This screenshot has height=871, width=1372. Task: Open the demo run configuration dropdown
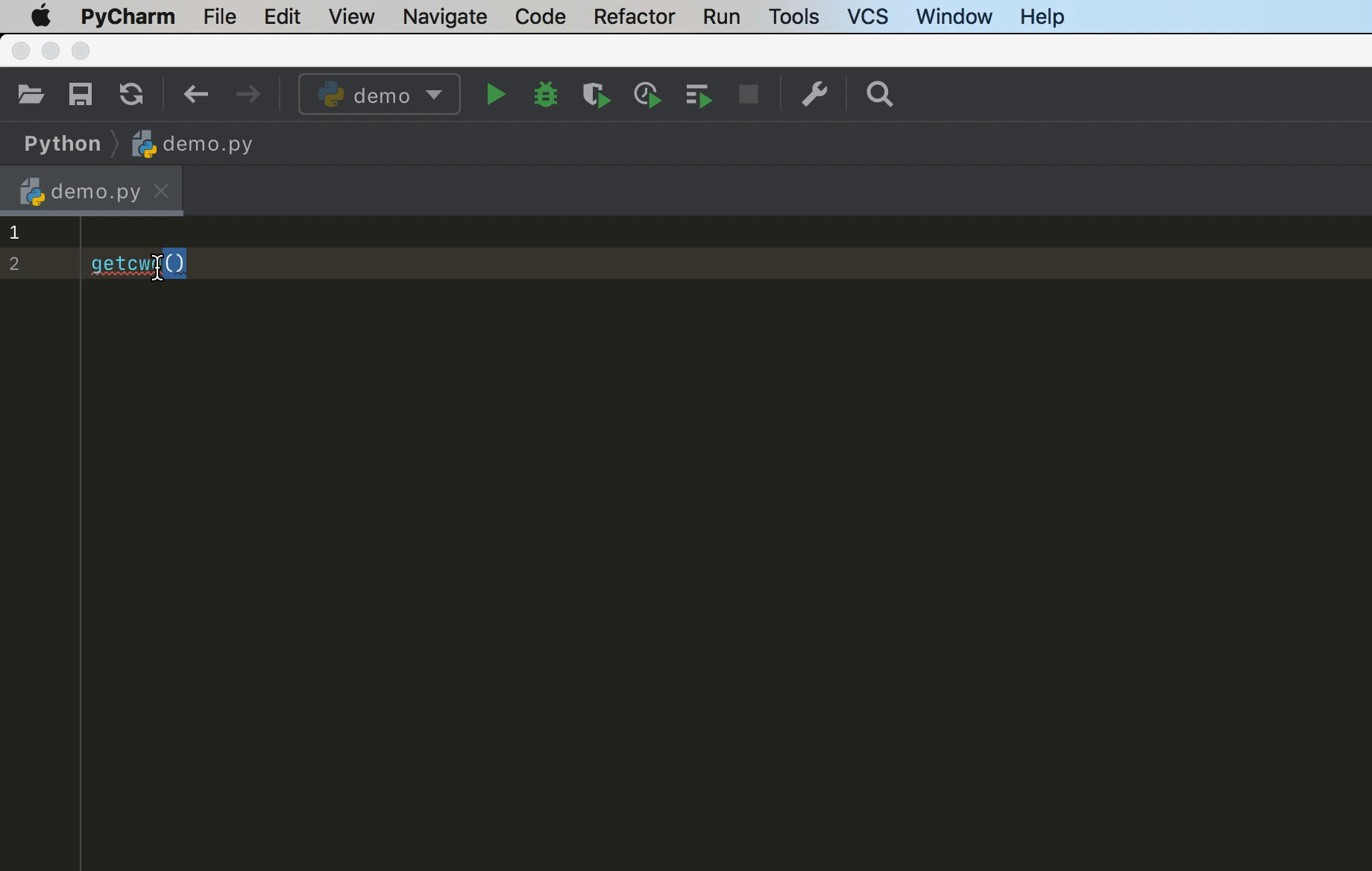(380, 95)
